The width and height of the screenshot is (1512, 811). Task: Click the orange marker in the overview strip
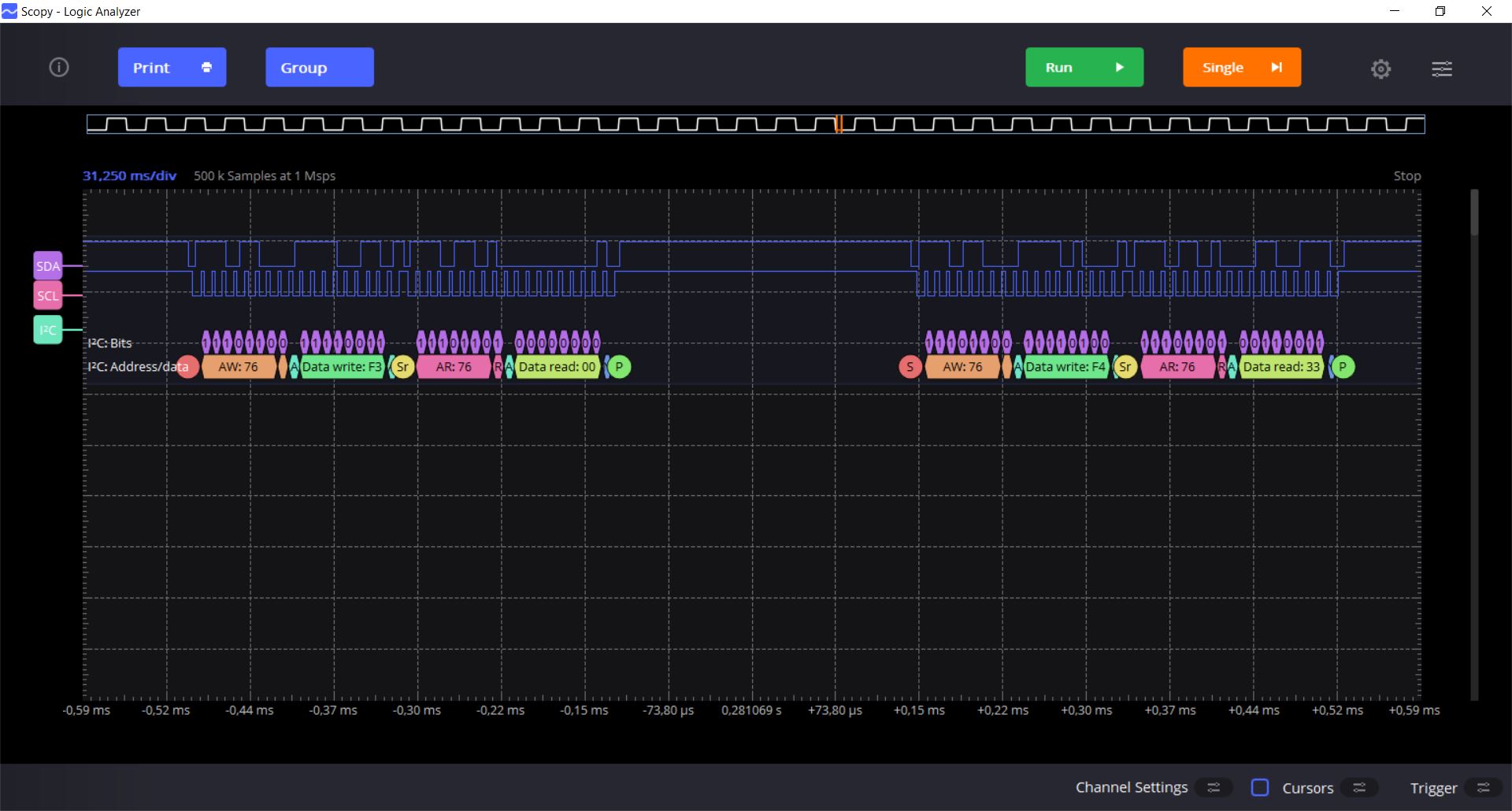839,124
